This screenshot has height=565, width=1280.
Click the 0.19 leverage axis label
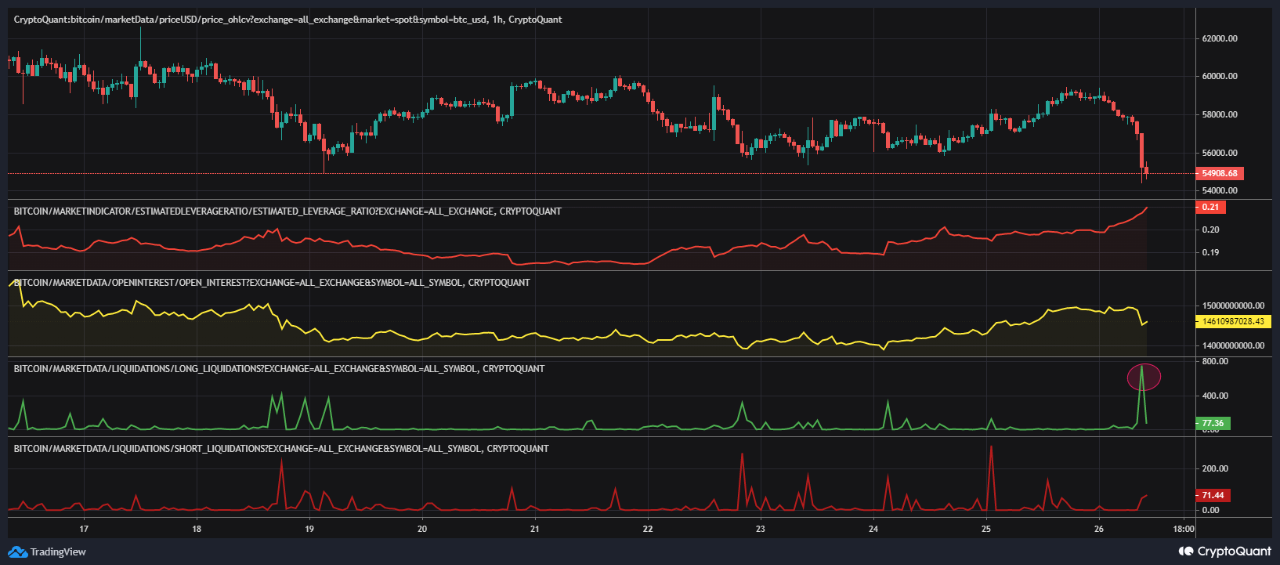click(x=1209, y=252)
